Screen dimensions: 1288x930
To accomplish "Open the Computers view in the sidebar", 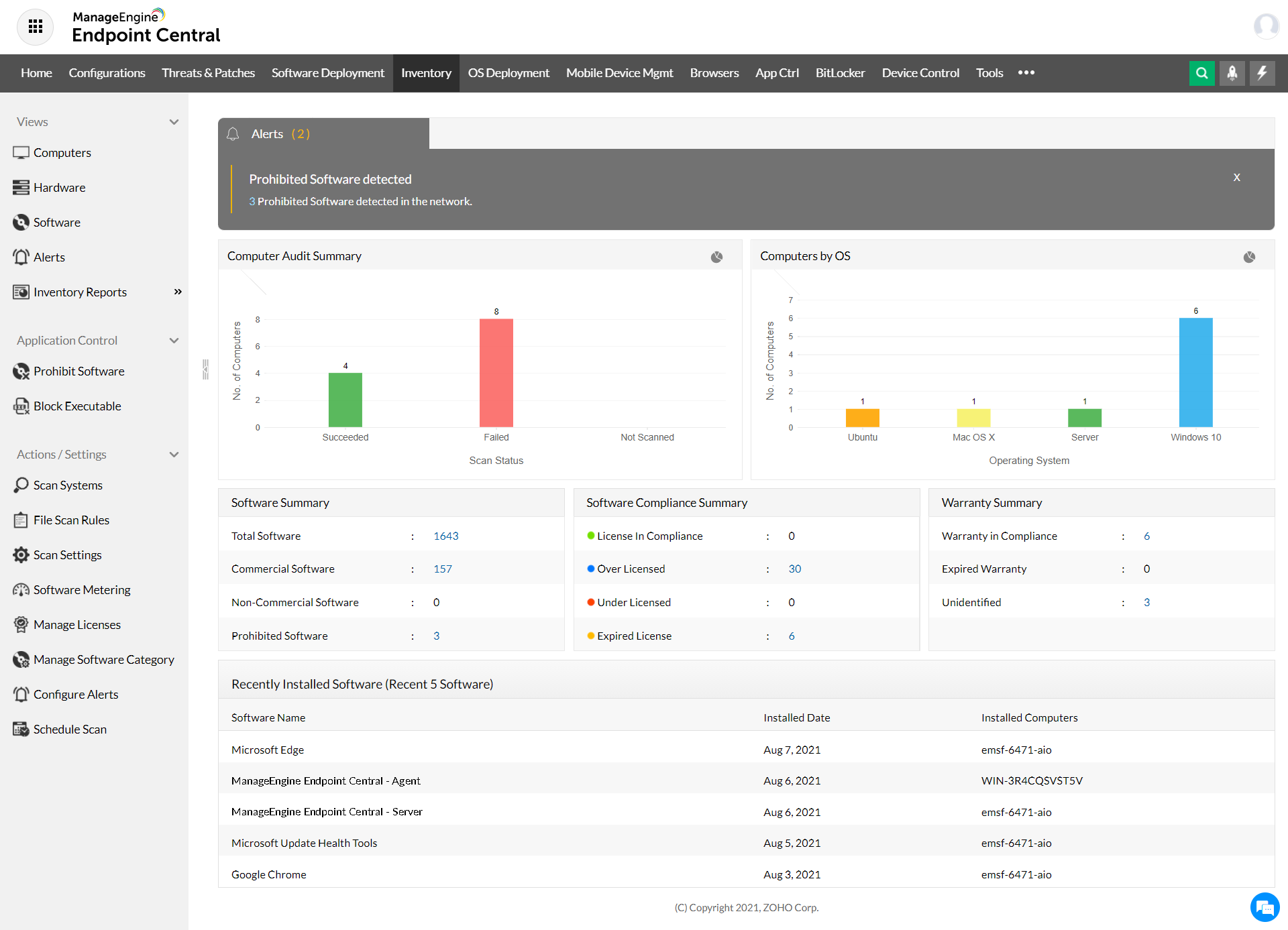I will click(x=62, y=152).
